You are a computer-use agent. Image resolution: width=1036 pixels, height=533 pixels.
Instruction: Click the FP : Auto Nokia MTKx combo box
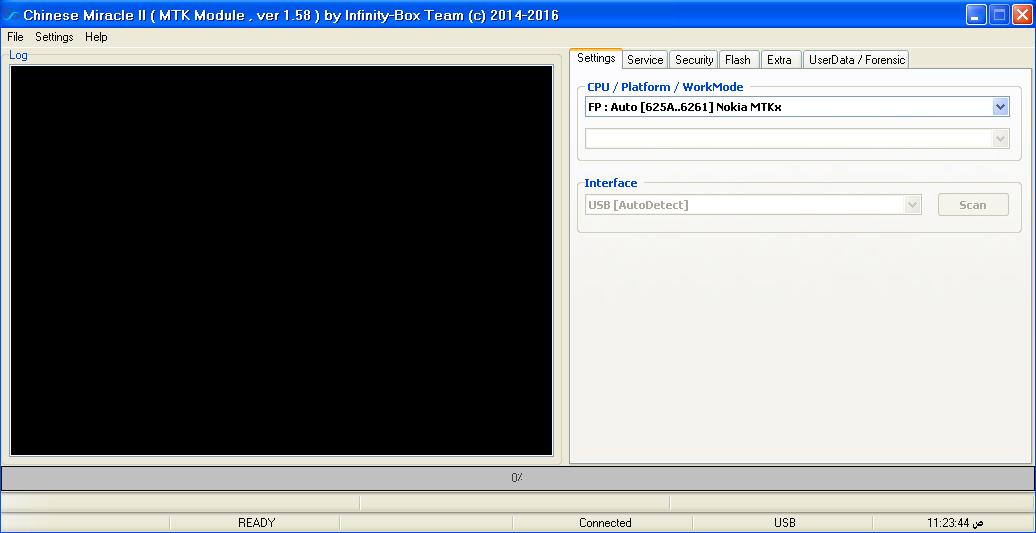tap(797, 106)
